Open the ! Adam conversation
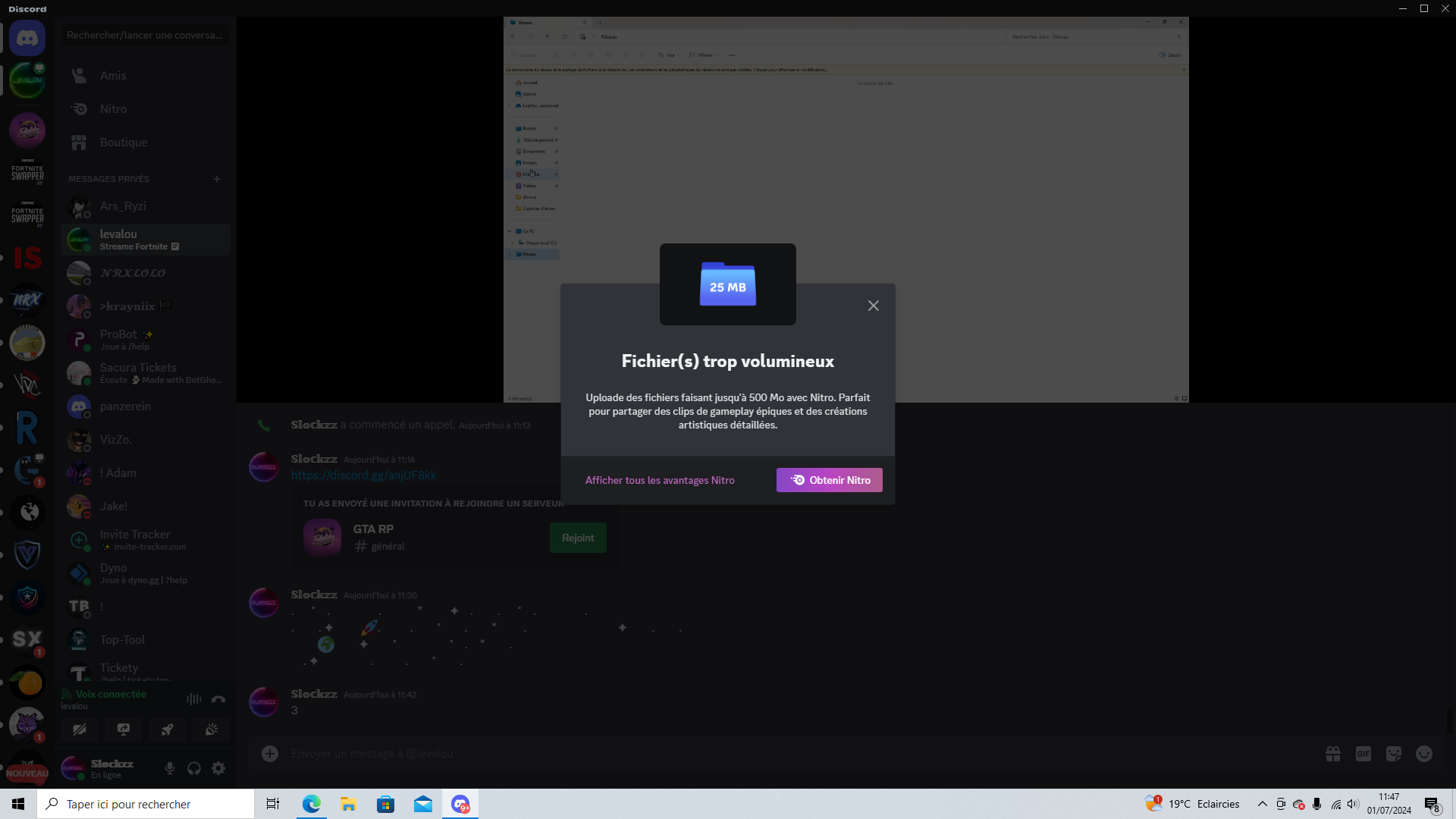This screenshot has width=1456, height=819. pos(146,473)
